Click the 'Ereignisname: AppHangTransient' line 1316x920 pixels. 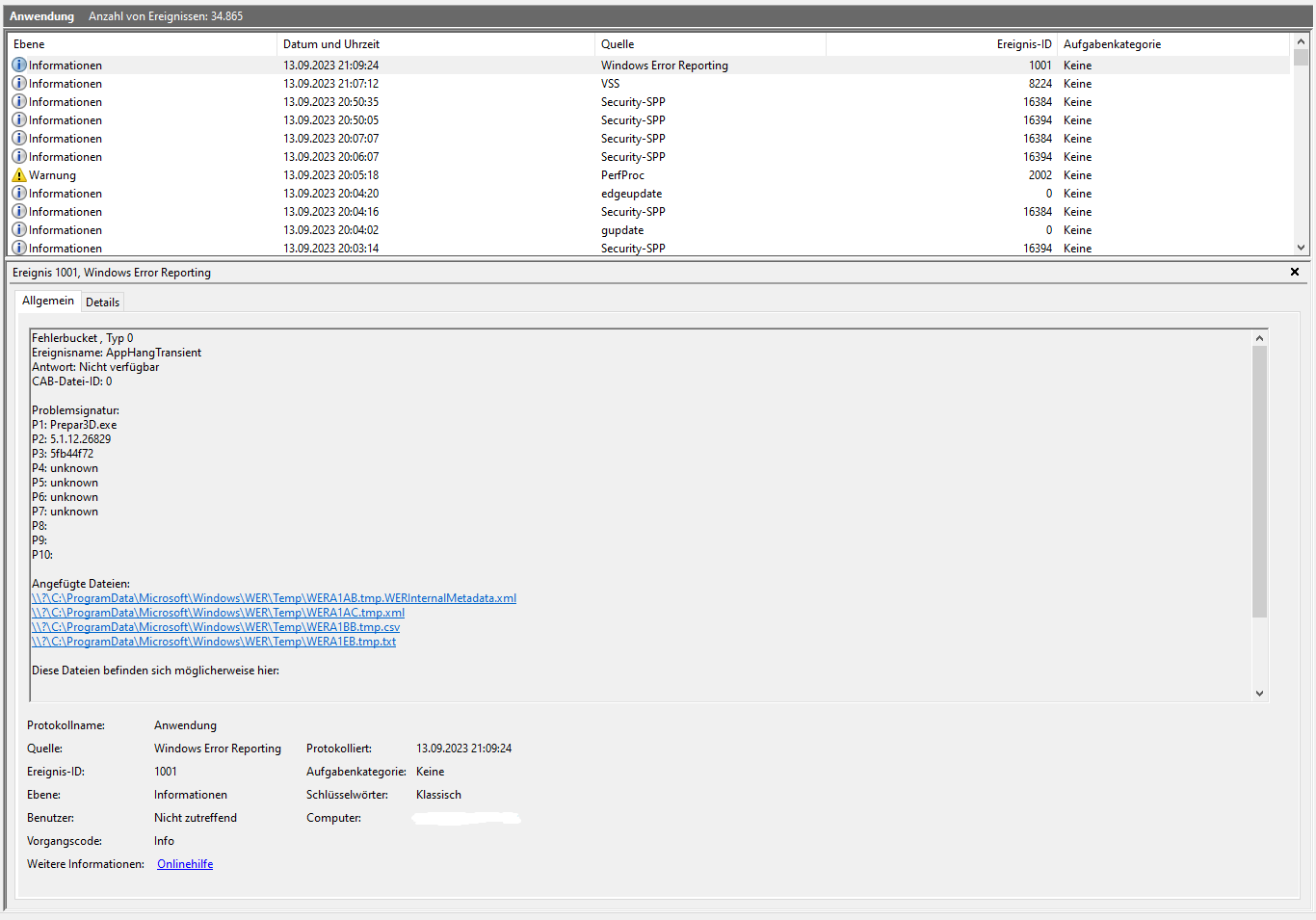coord(117,353)
